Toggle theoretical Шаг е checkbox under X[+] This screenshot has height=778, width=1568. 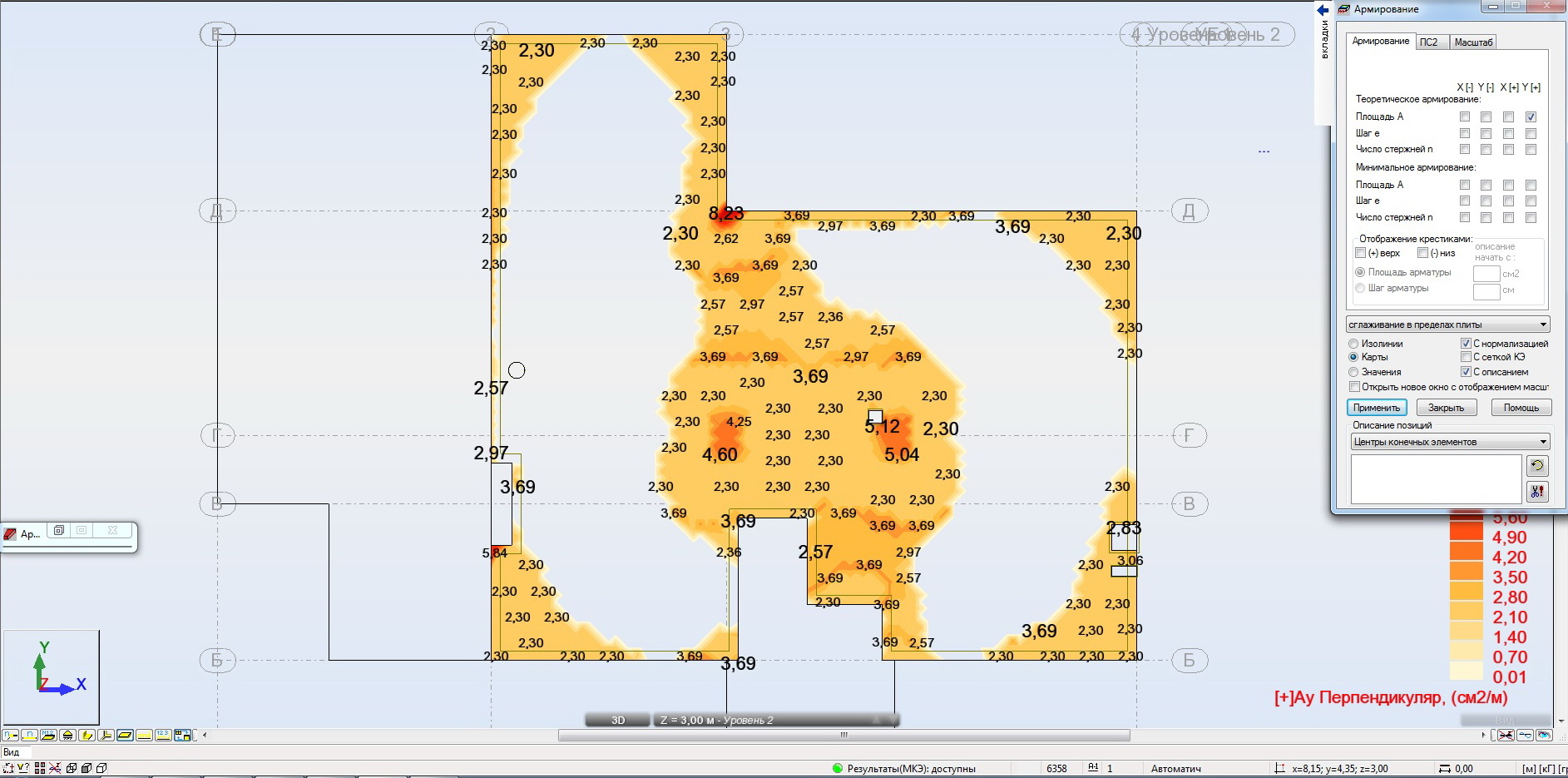click(1508, 133)
